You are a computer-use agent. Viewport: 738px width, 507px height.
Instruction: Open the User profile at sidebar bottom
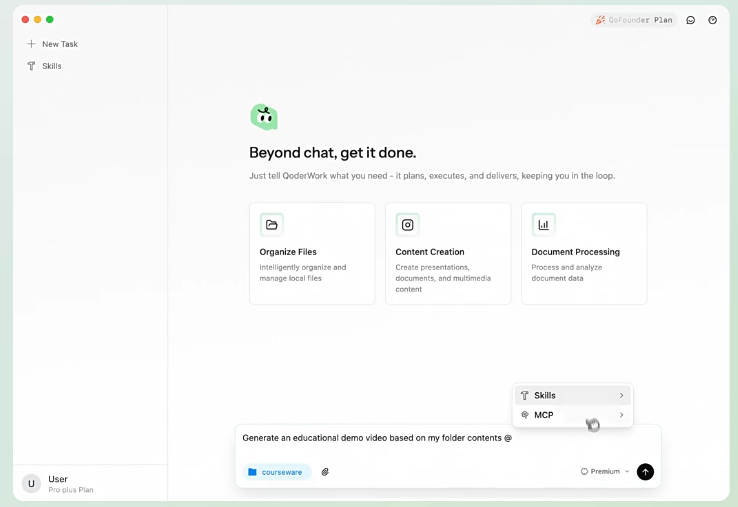pyautogui.click(x=58, y=483)
